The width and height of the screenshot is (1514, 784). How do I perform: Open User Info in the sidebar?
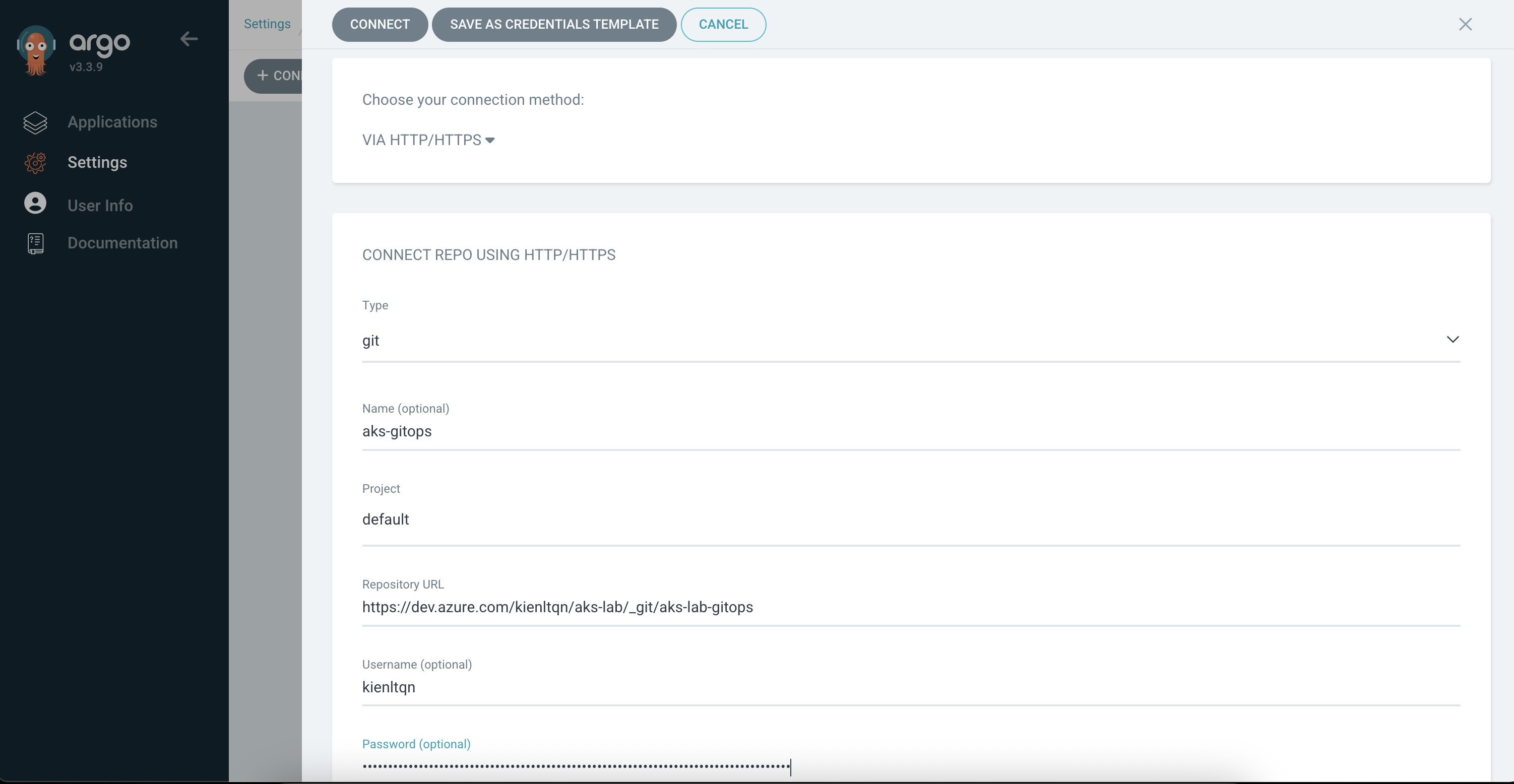point(100,205)
